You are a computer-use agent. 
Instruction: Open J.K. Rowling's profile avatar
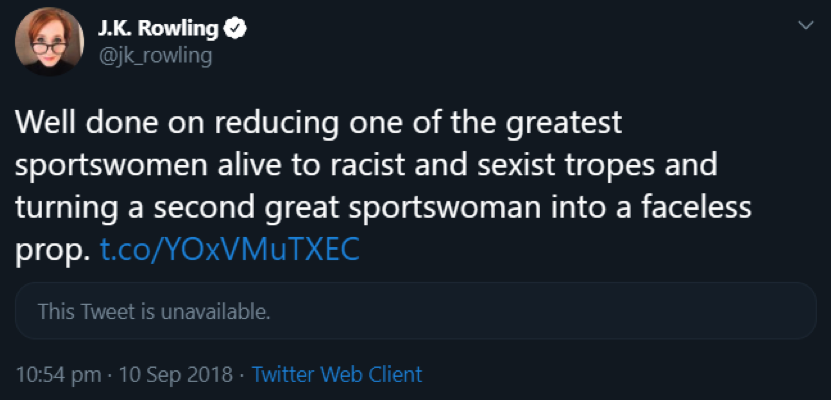click(48, 42)
